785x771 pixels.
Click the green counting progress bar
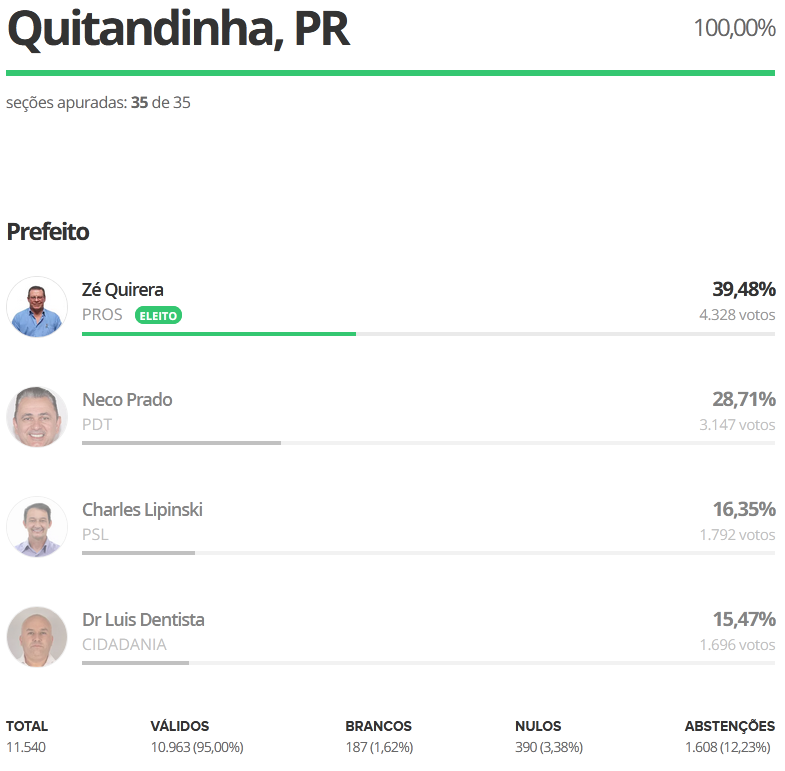[x=390, y=73]
